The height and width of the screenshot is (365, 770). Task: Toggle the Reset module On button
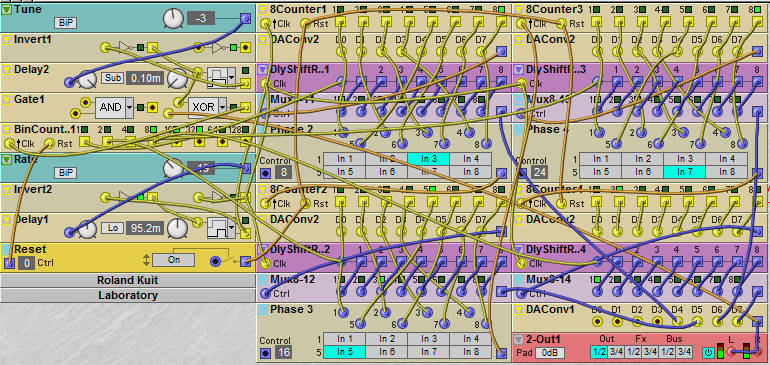[173, 260]
